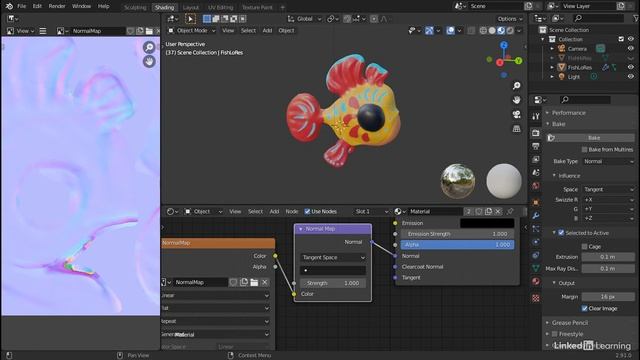
Task: Hide the Camera object in the outliner
Action: [x=631, y=49]
